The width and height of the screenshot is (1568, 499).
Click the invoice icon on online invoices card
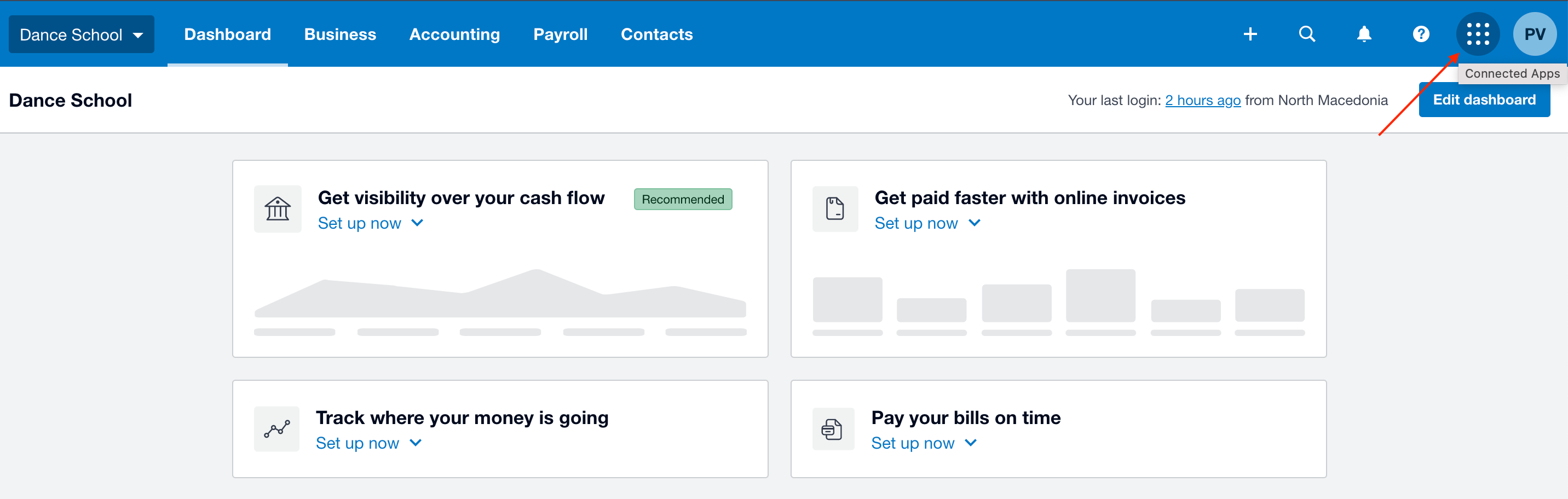point(834,208)
